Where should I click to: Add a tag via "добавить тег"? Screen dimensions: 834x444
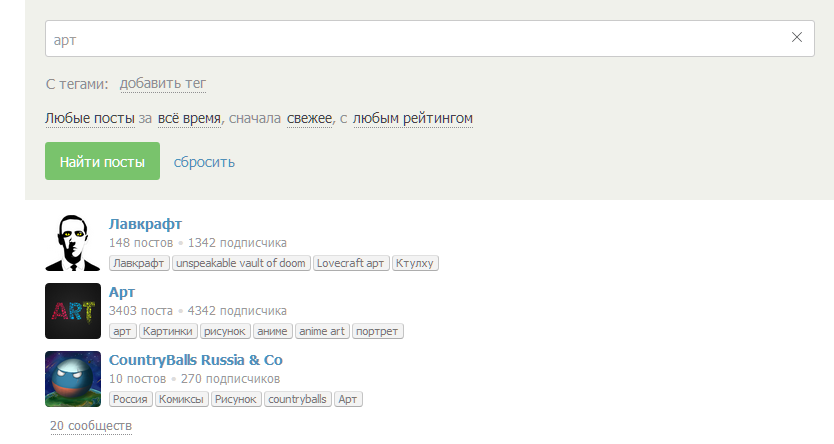pos(163,84)
